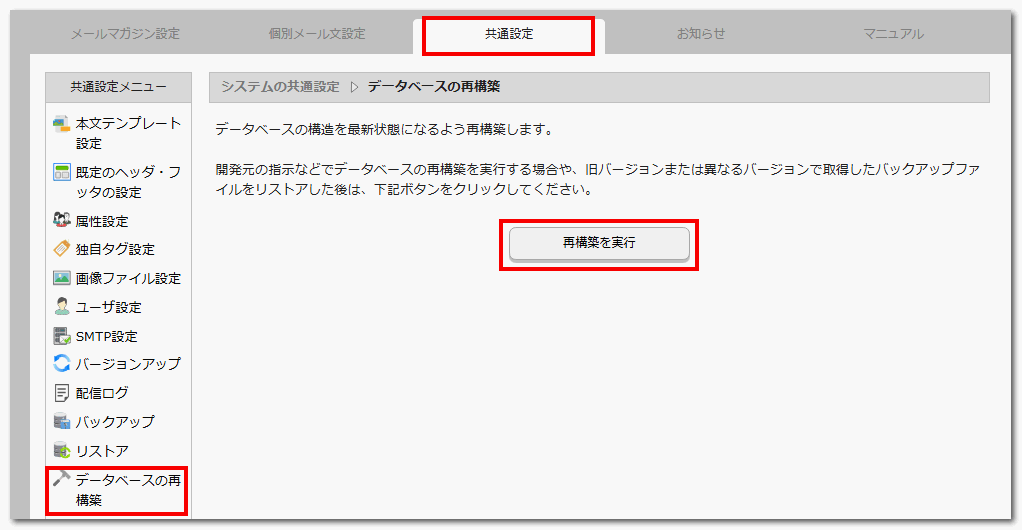Click the 属性設定 people icon

pyautogui.click(x=61, y=220)
